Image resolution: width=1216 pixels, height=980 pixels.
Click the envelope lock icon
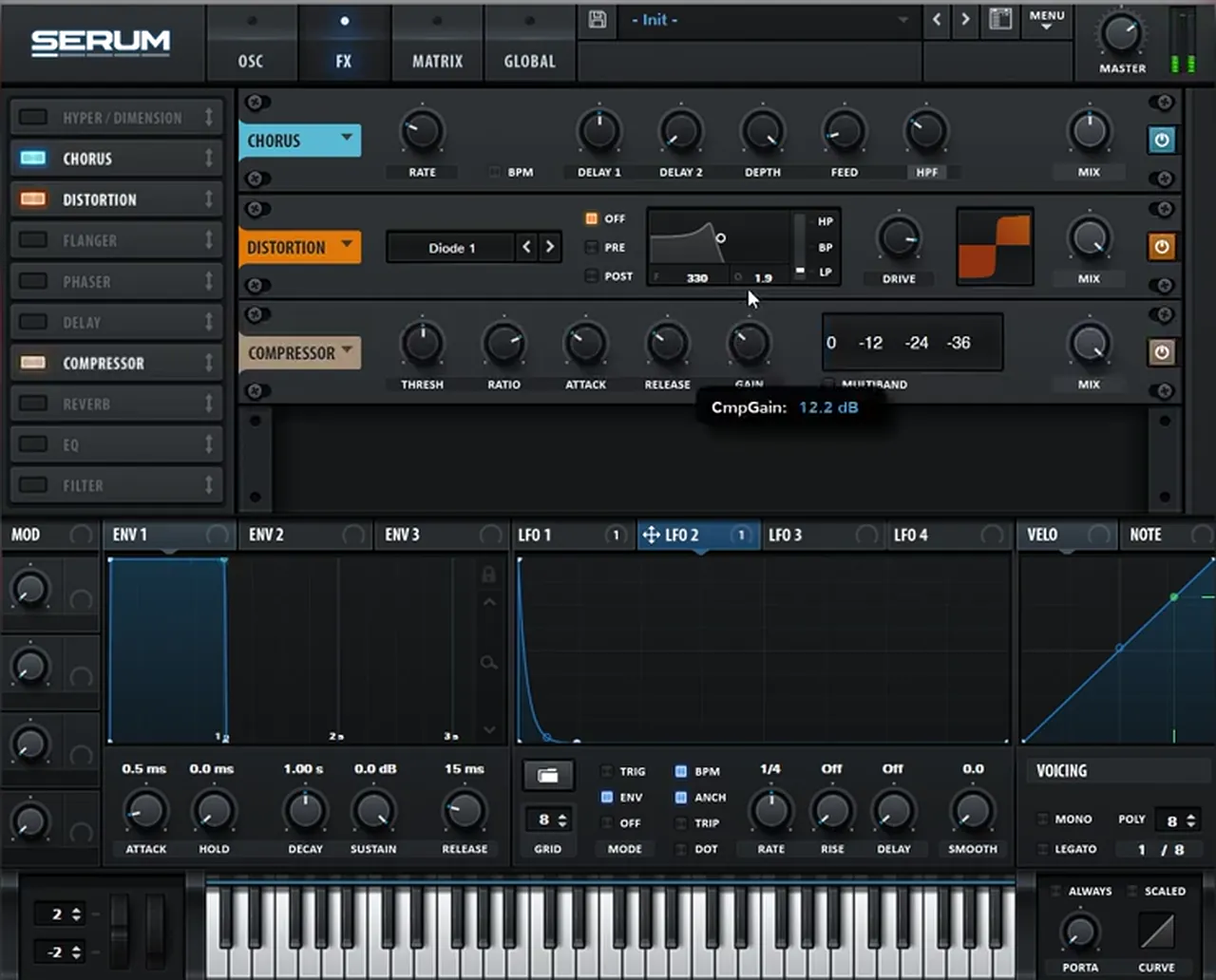click(488, 574)
